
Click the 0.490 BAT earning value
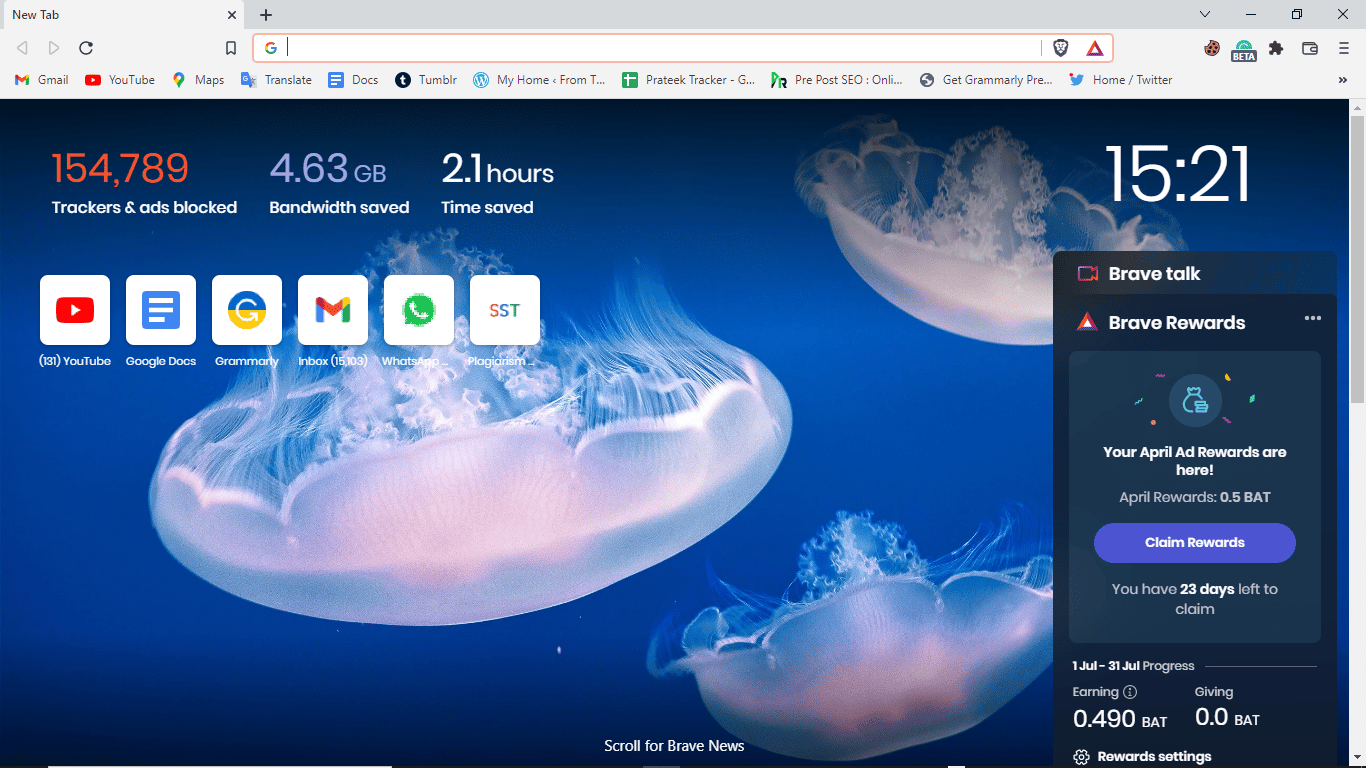pos(1120,719)
